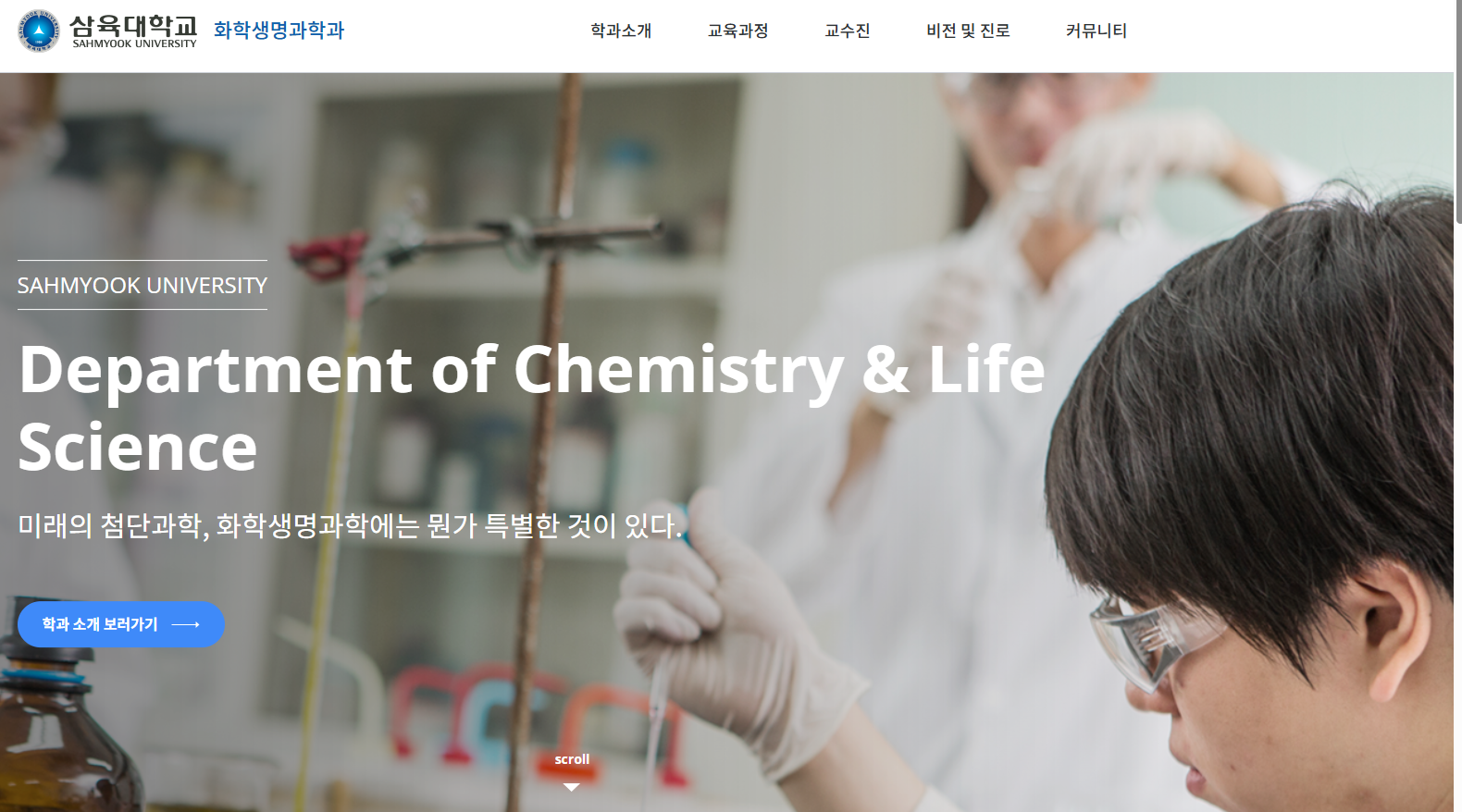Click the right arrow icon inside blue button
The width and height of the screenshot is (1462, 812).
[x=186, y=624]
